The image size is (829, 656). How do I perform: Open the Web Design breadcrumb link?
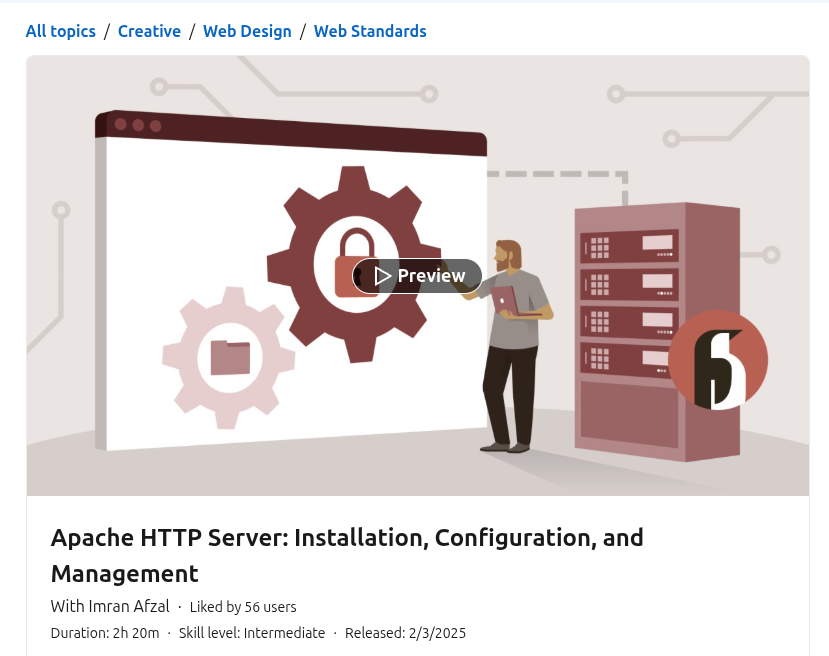click(x=247, y=31)
